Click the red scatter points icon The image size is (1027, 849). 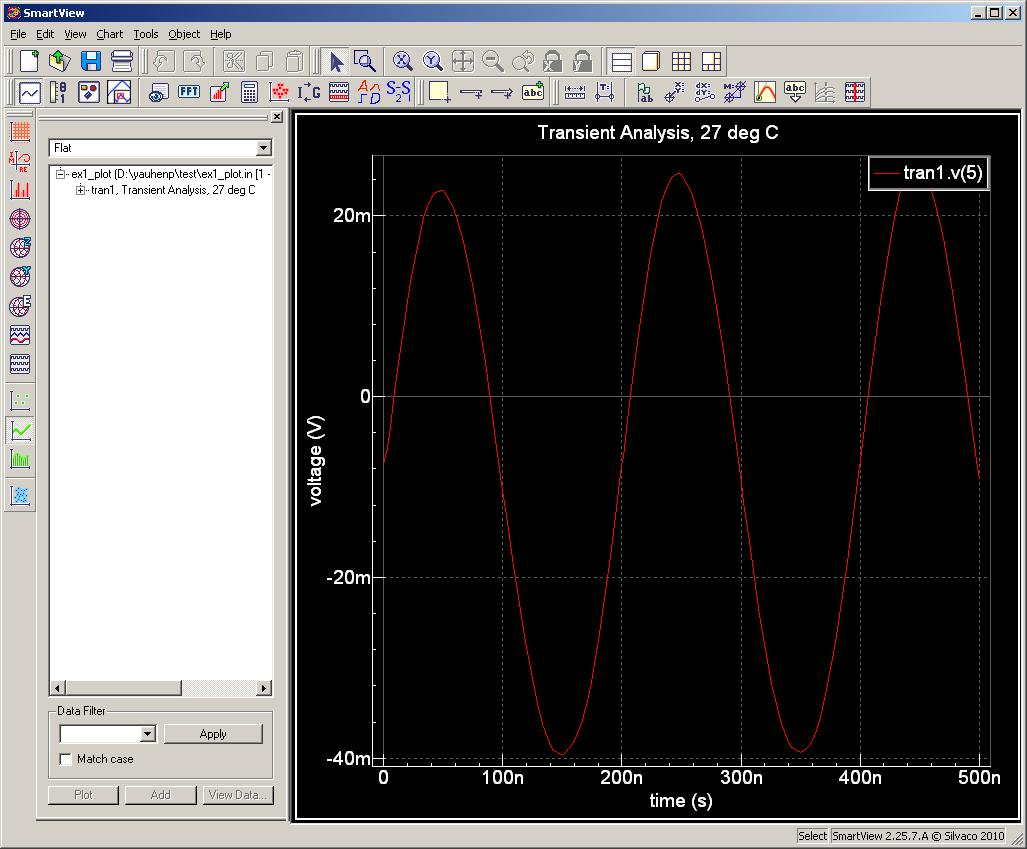(x=280, y=92)
